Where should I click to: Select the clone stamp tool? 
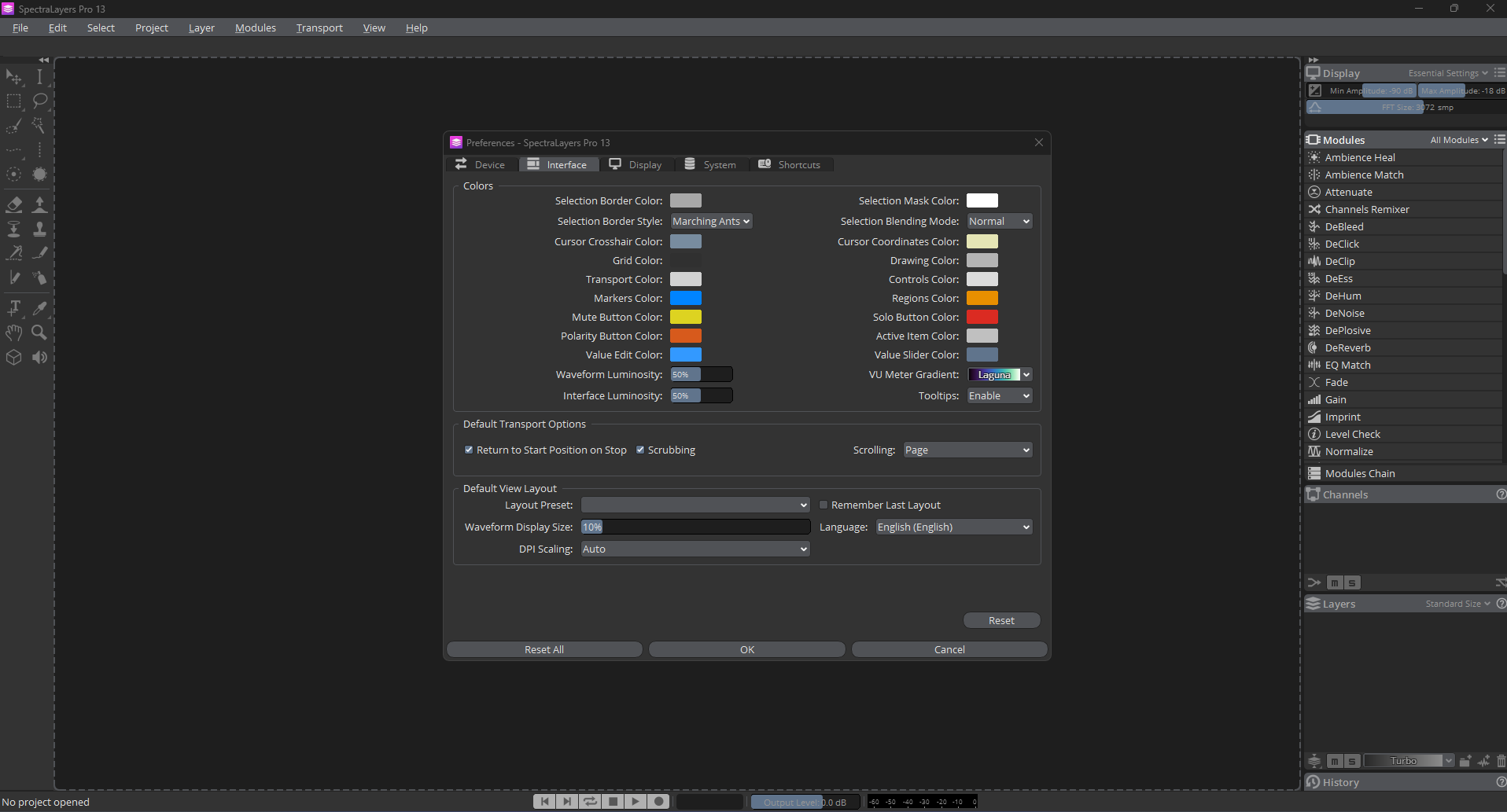click(x=39, y=229)
